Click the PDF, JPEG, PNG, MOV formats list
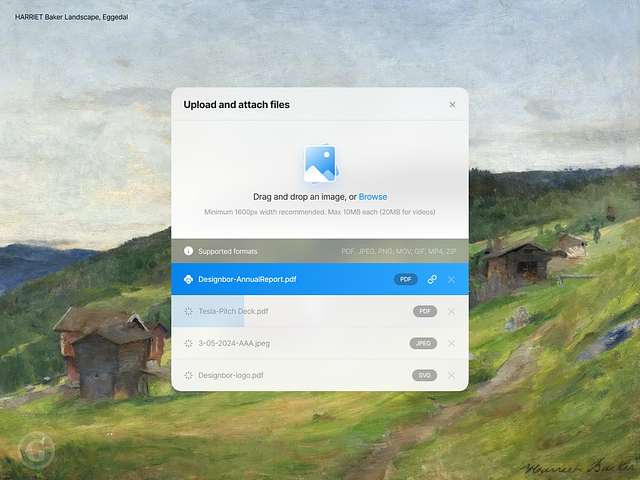Viewport: 640px width, 480px height. (x=399, y=251)
